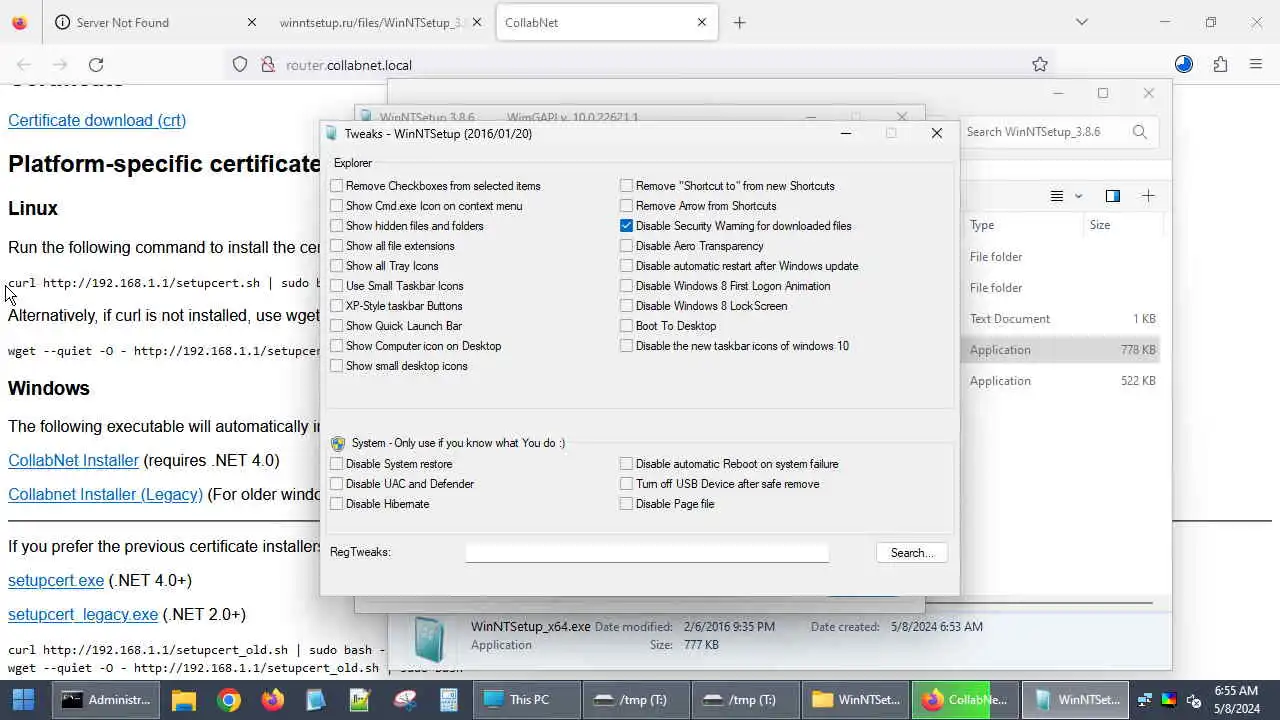
Task: Open the Notepad++ taskbar icon
Action: point(360,700)
